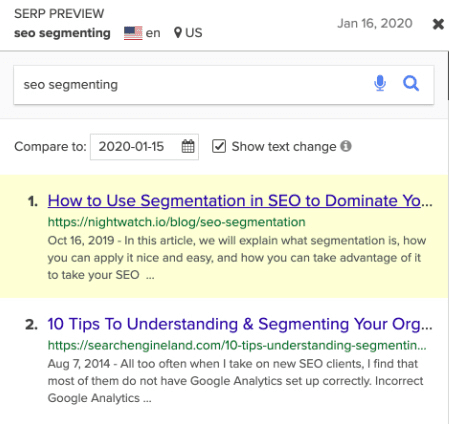Click the Jan 16, 2020 date text
The image size is (449, 427).
pyautogui.click(x=375, y=24)
